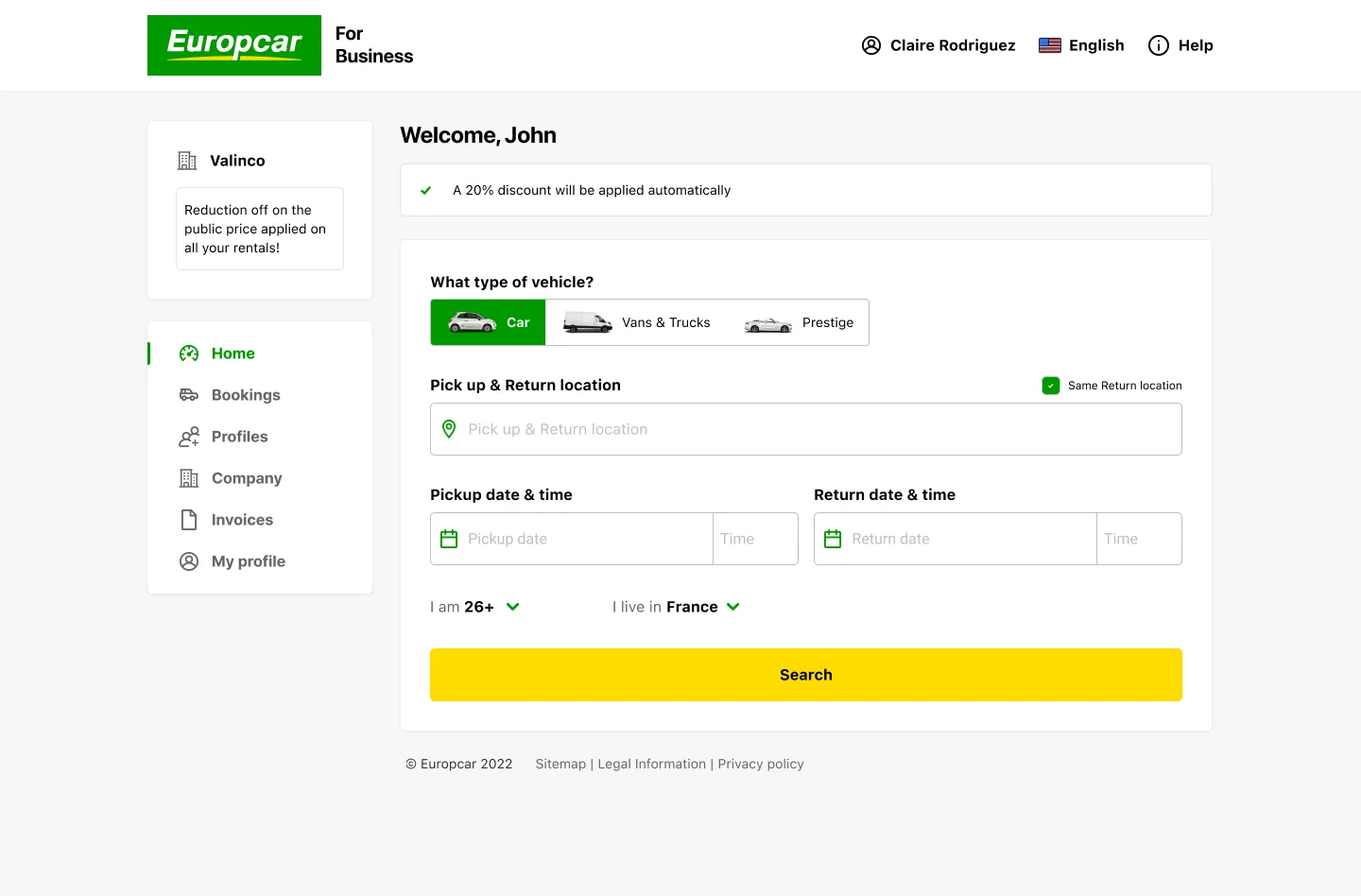Click the Pickup date input field
The width and height of the screenshot is (1361, 896).
pos(572,539)
